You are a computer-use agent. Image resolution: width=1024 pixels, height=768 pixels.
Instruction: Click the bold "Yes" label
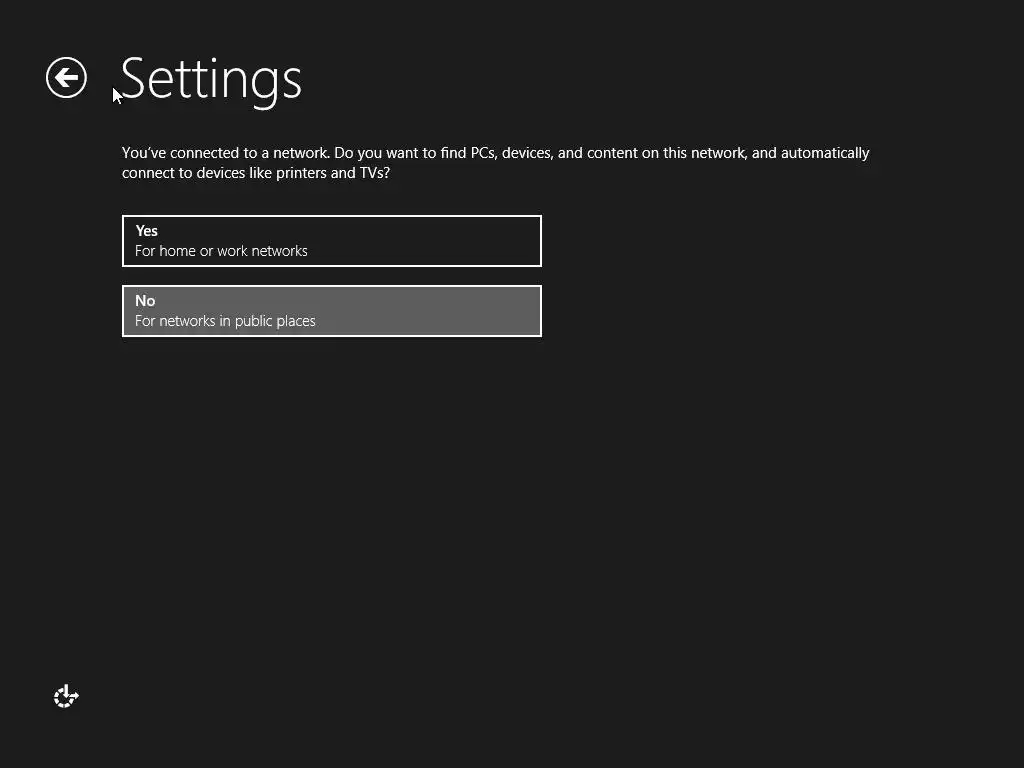(x=147, y=231)
